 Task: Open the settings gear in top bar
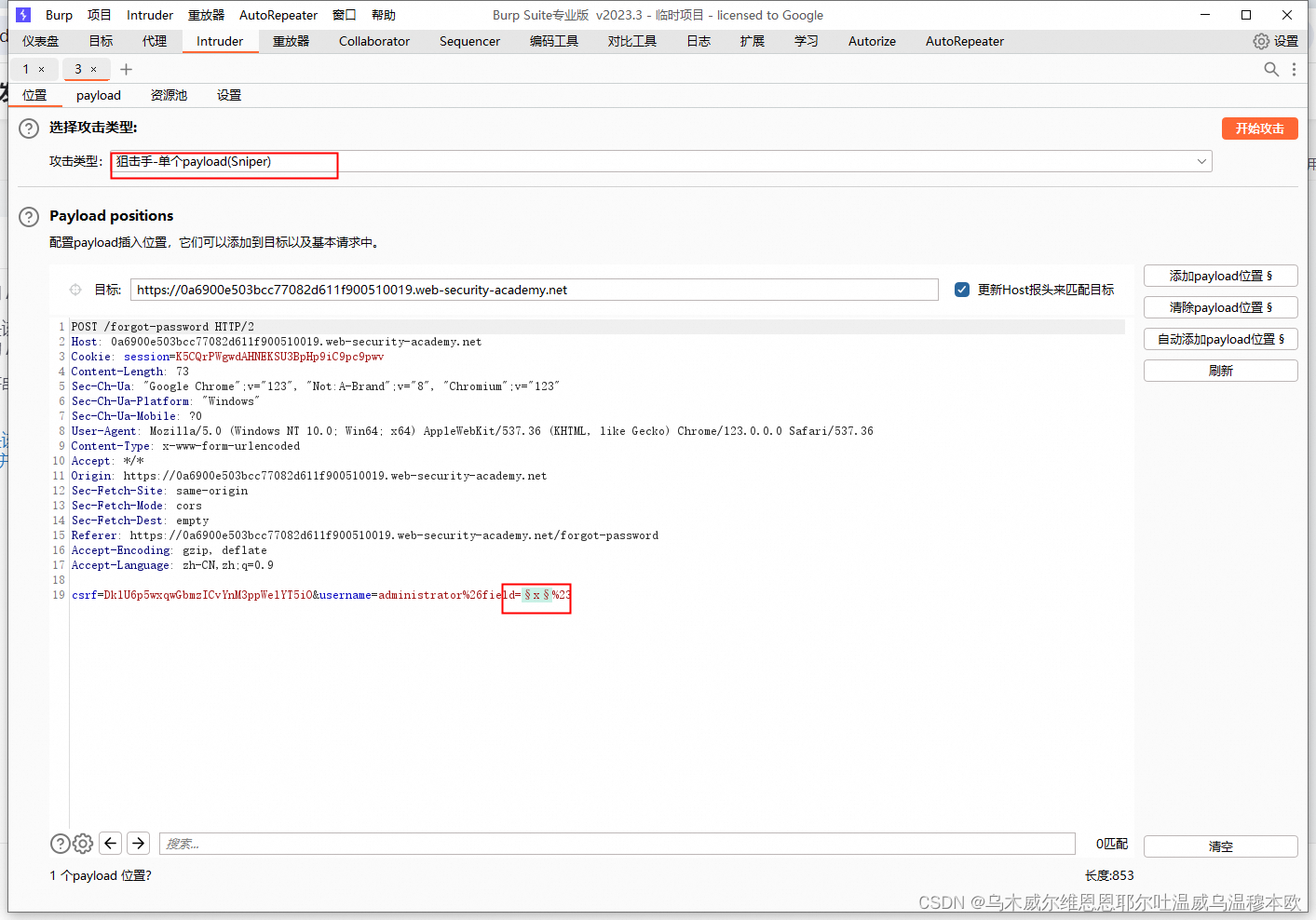pyautogui.click(x=1261, y=41)
